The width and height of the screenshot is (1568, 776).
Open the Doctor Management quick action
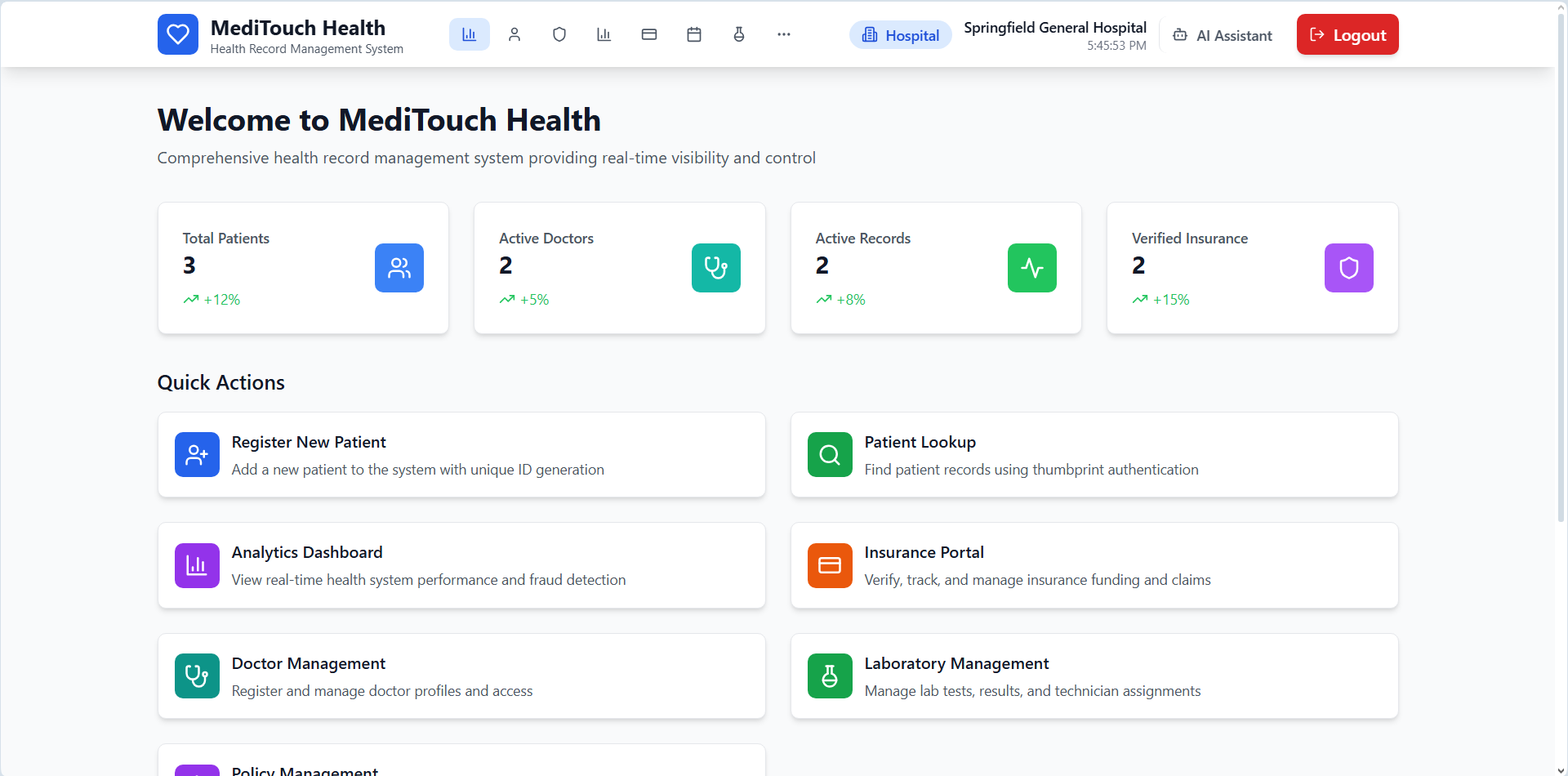coord(461,676)
